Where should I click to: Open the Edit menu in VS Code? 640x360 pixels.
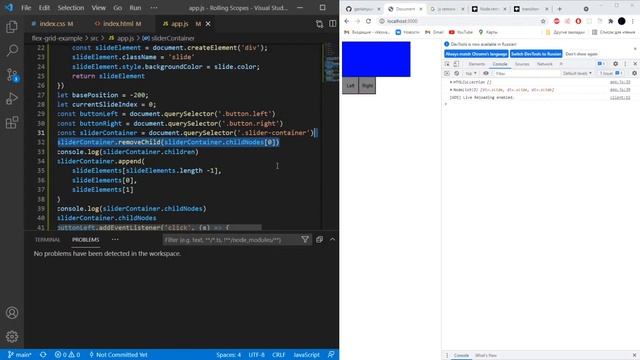[44, 8]
